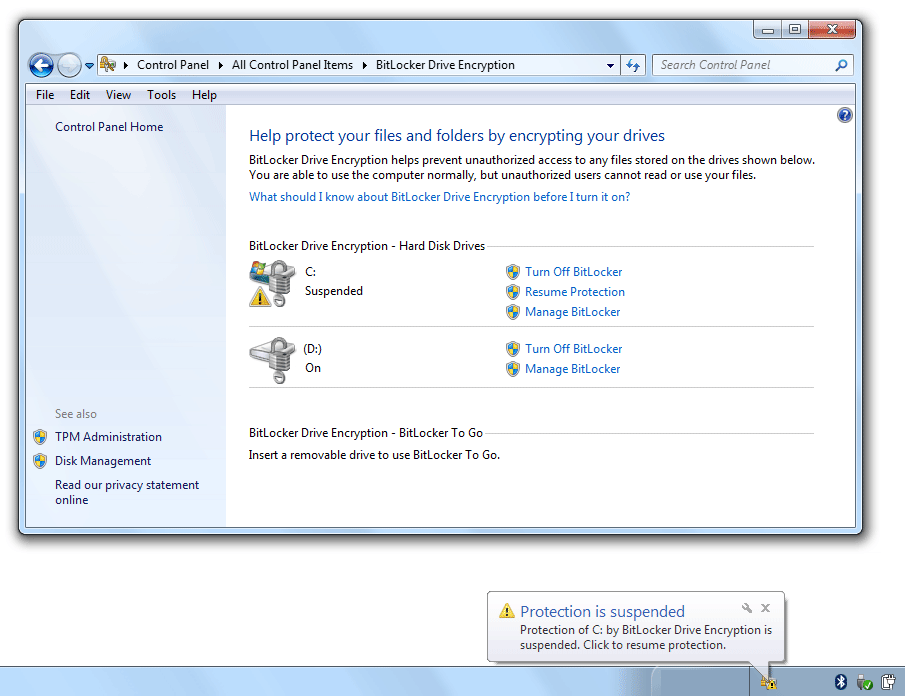This screenshot has height=696, width=905.
Task: Refresh the Control Panel page
Action: [x=633, y=65]
